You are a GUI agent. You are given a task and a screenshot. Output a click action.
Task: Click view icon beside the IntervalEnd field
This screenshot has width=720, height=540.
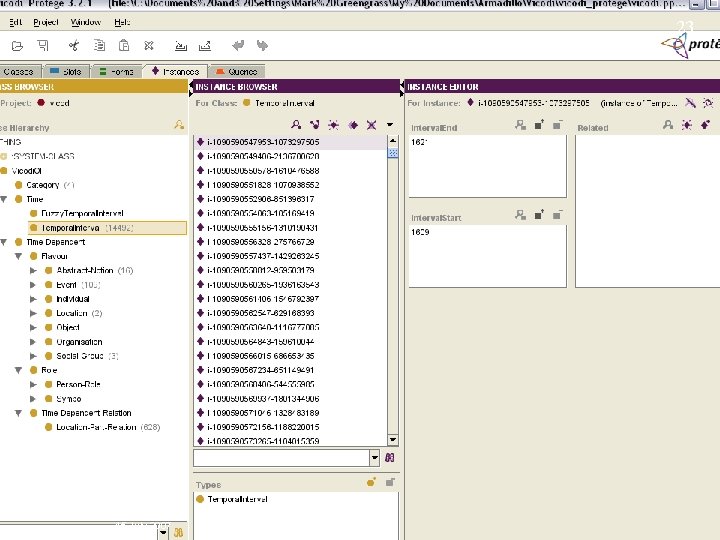520,125
